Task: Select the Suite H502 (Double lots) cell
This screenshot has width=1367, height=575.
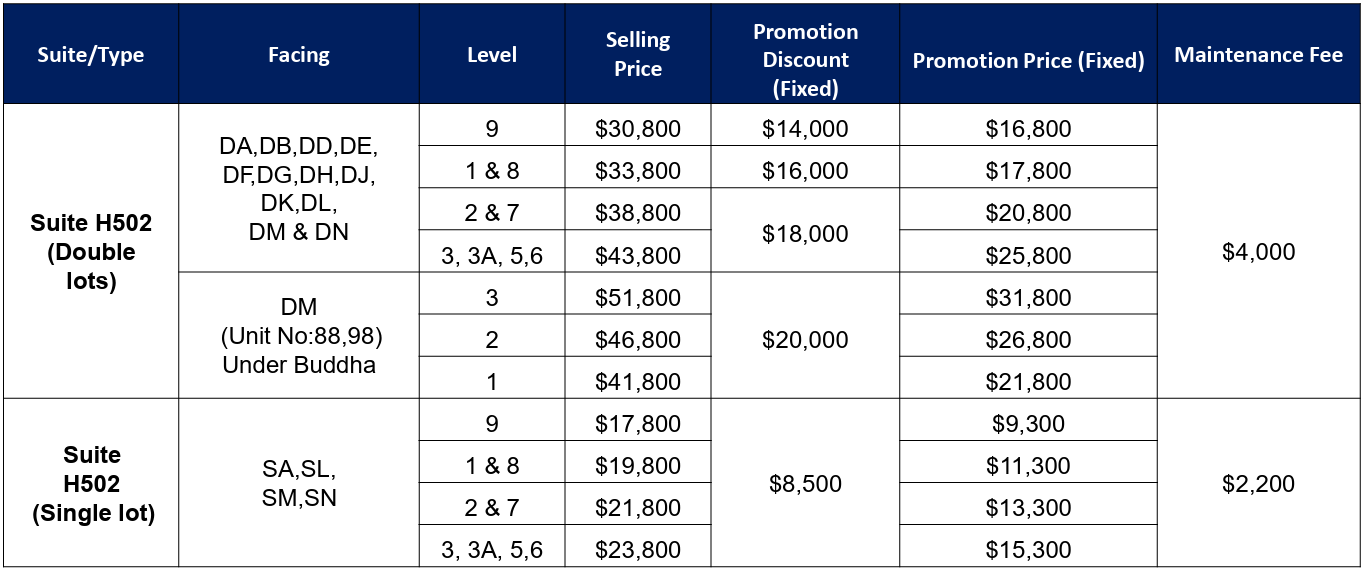Action: 91,251
